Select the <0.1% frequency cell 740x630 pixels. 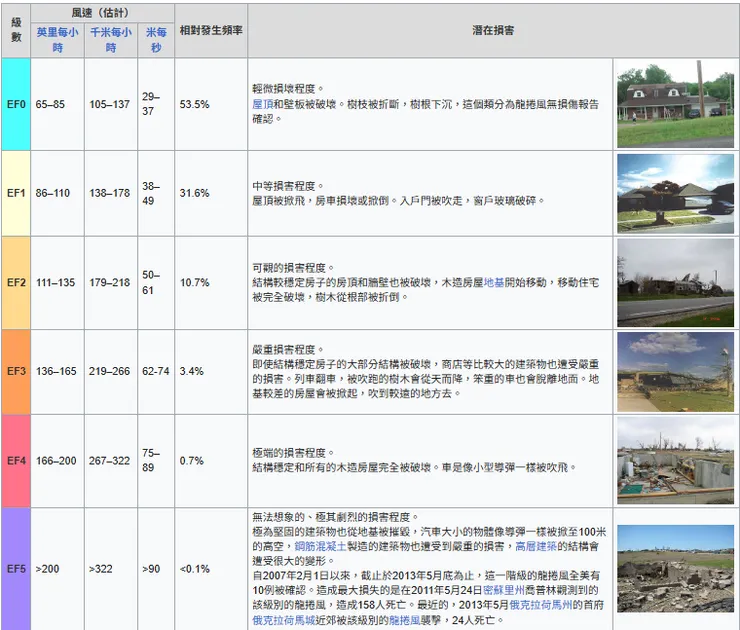(x=211, y=569)
